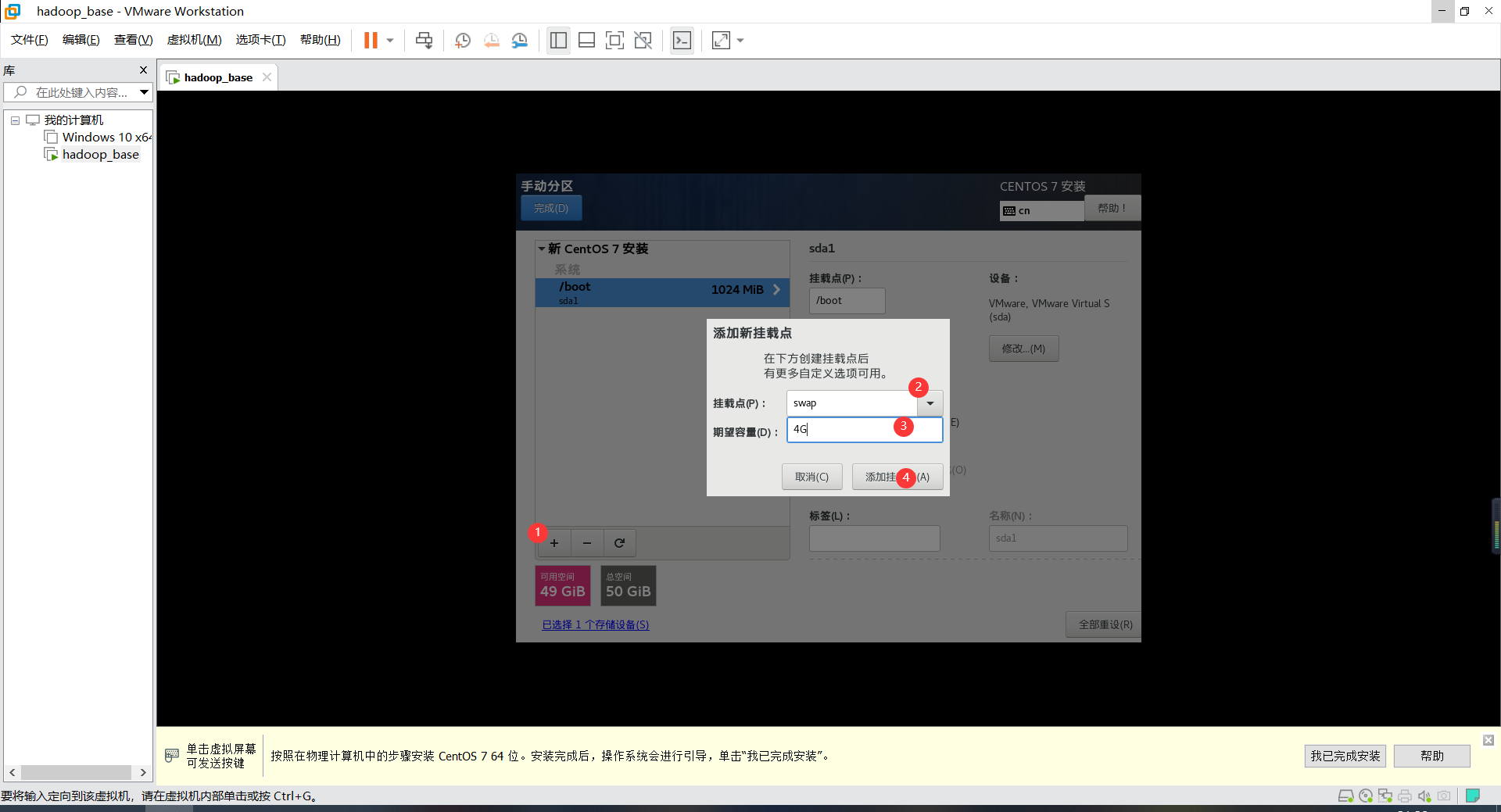This screenshot has width=1501, height=812.
Task: Enter full screen mode
Action: (615, 40)
